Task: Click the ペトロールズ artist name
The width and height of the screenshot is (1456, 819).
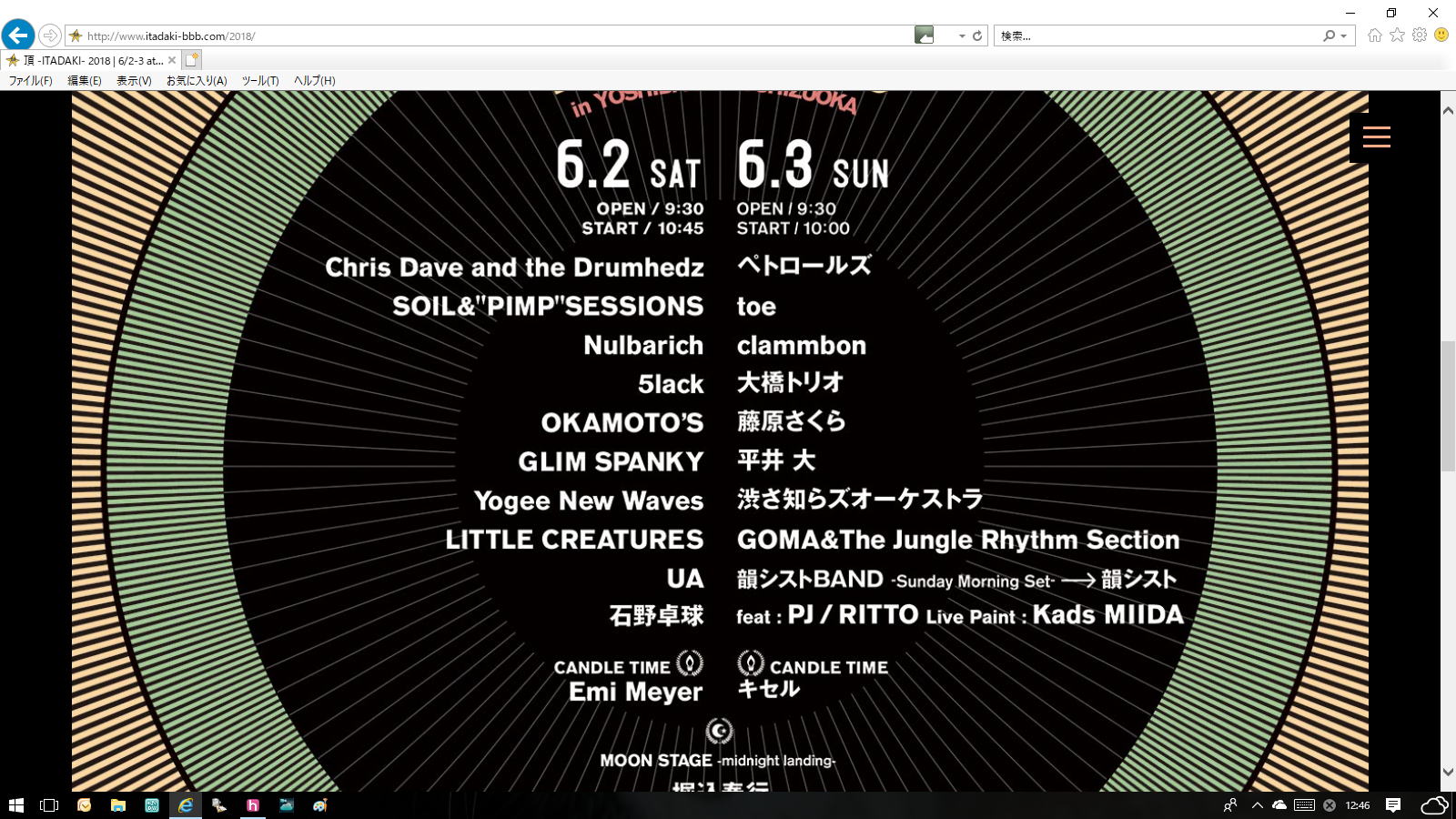Action: click(x=804, y=265)
